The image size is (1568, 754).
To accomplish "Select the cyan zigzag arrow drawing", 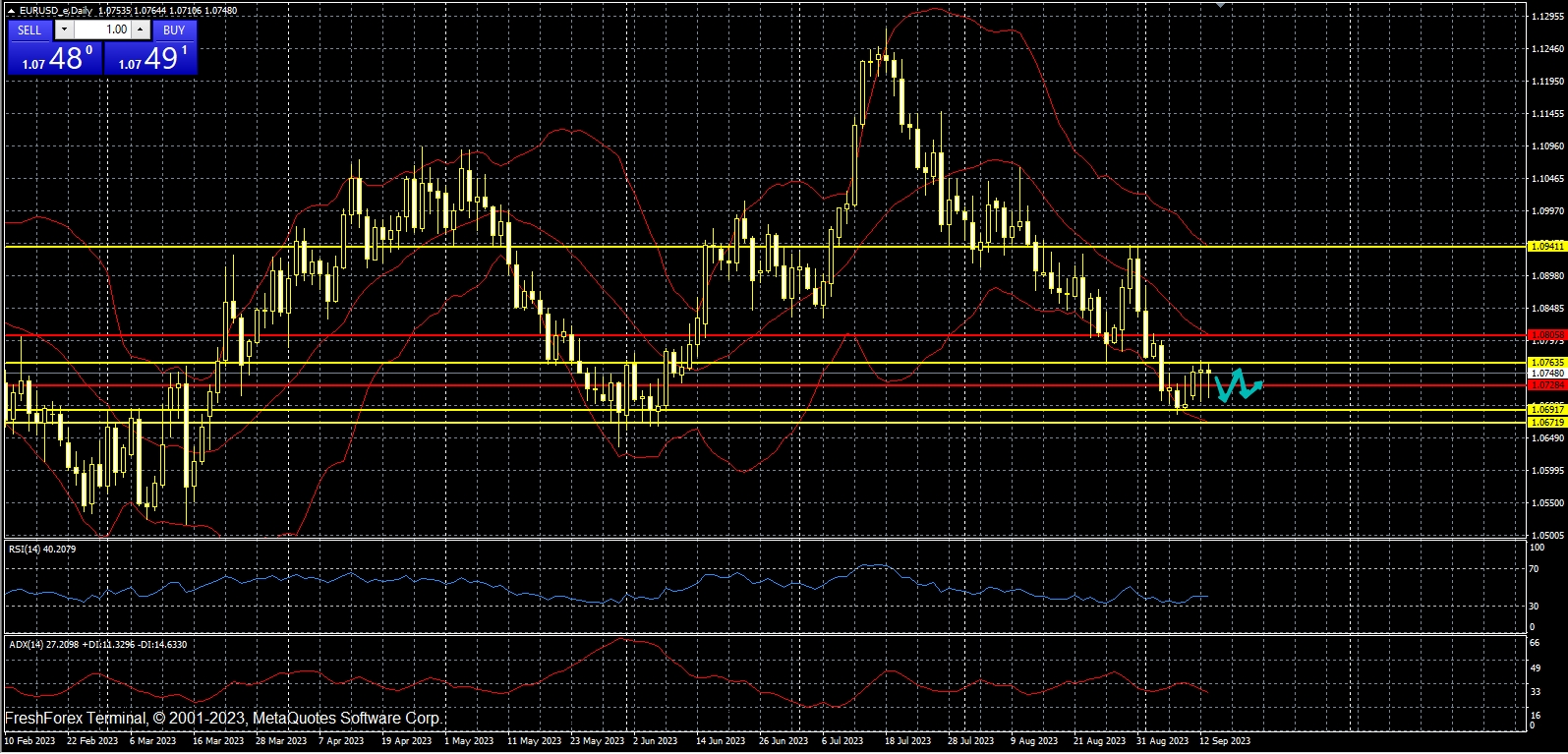I will coord(1237,385).
